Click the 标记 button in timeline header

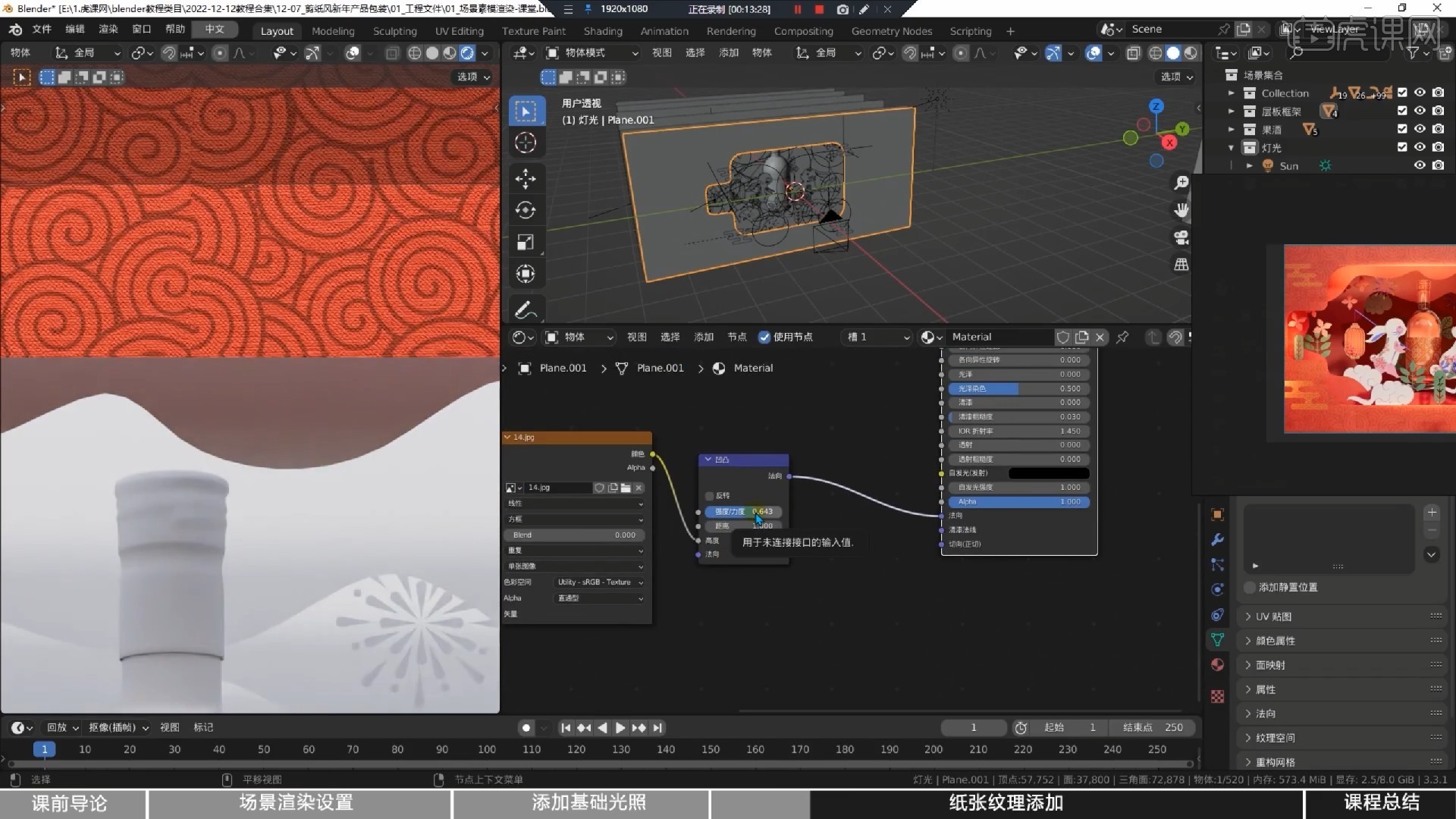203,727
